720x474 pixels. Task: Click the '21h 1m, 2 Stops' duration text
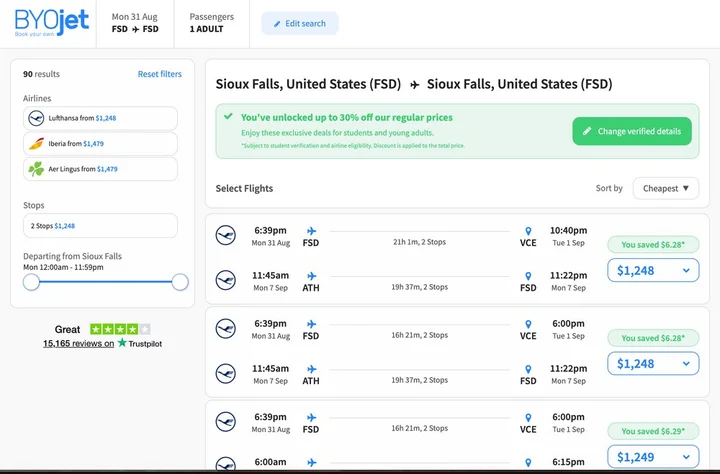point(419,242)
